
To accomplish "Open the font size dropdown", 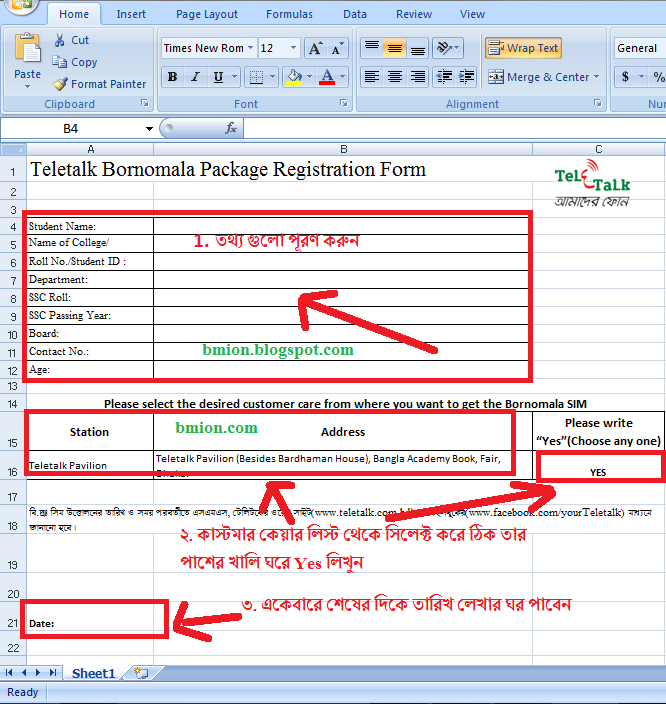I will 293,48.
